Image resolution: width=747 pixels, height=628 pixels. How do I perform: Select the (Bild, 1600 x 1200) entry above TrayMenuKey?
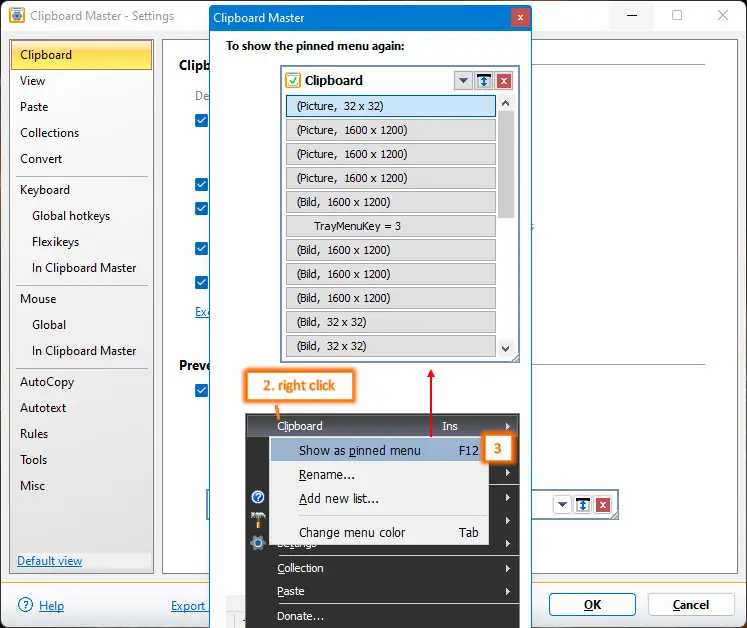pos(391,202)
